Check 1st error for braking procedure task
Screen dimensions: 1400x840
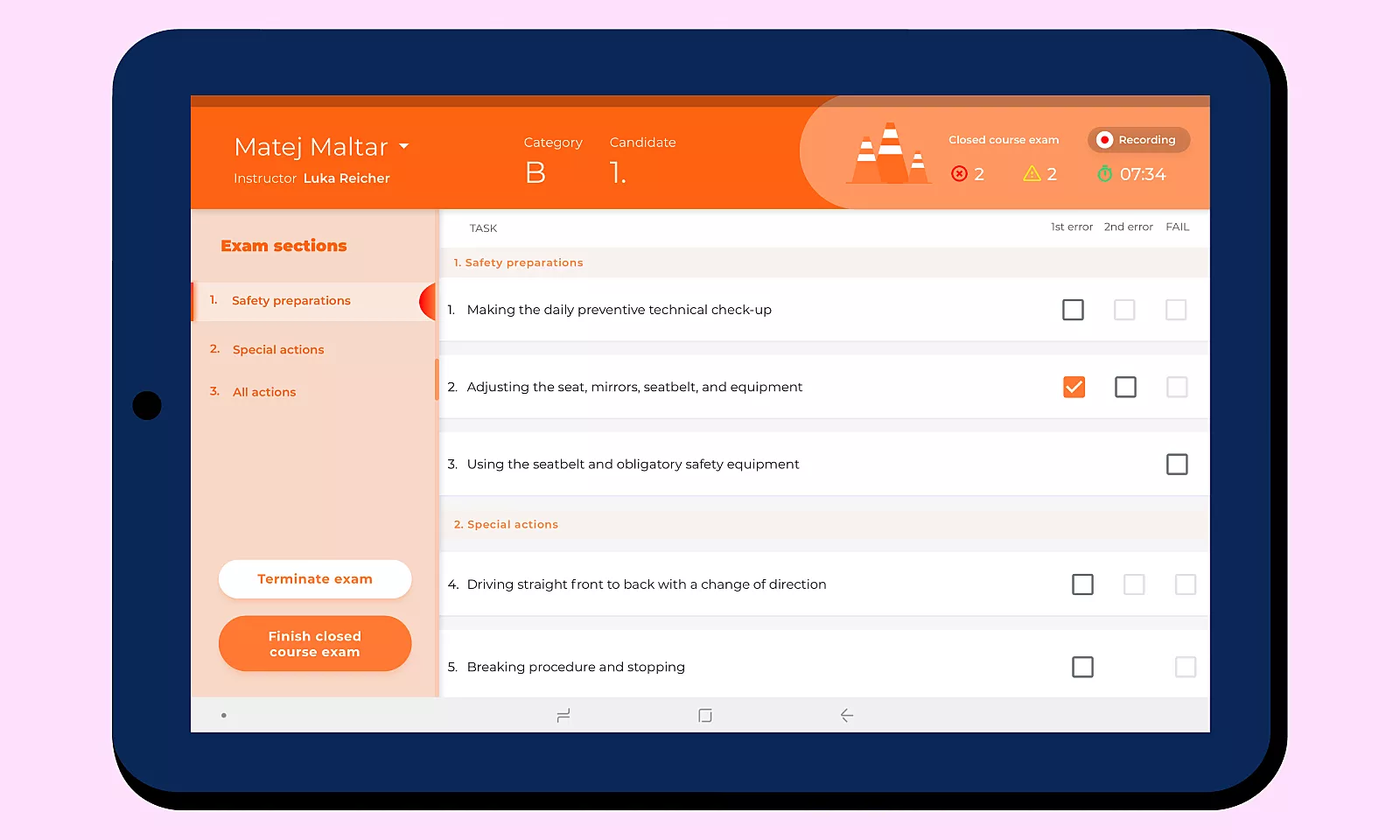[x=1082, y=667]
